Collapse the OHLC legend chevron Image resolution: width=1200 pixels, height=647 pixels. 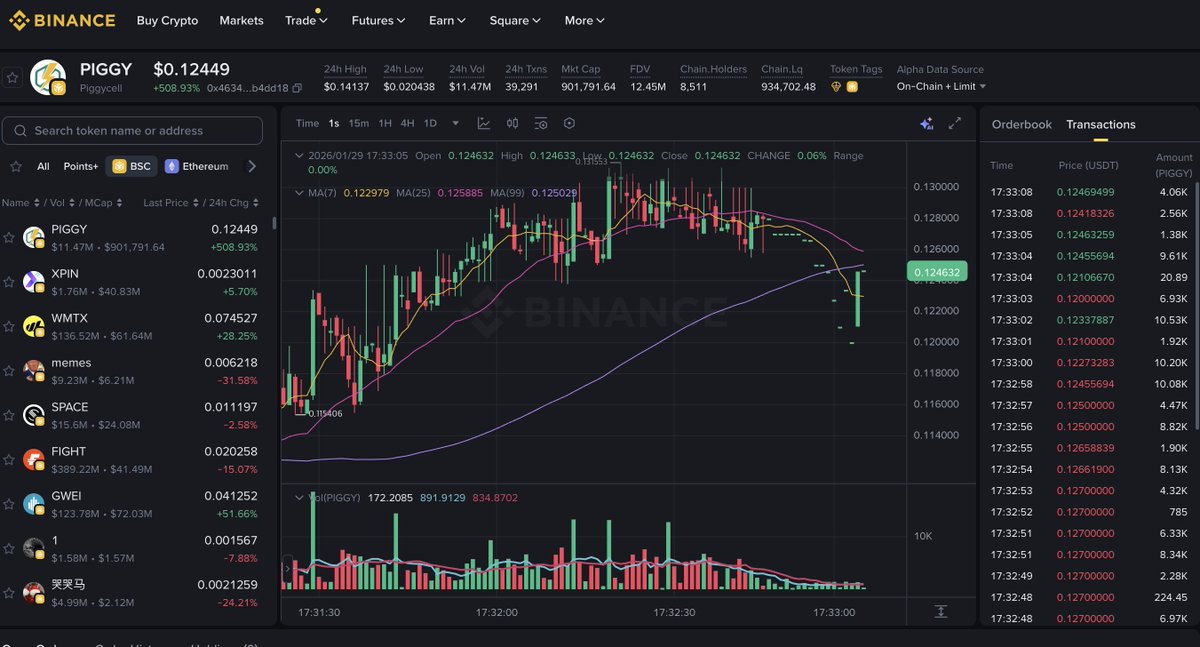[298, 156]
